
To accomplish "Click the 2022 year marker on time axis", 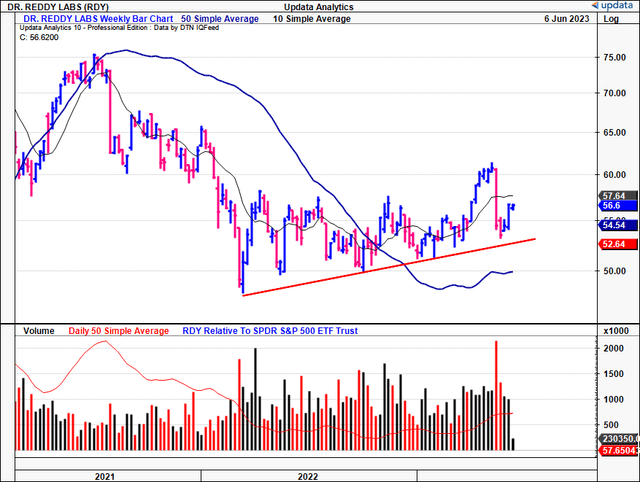I will pyautogui.click(x=308, y=476).
